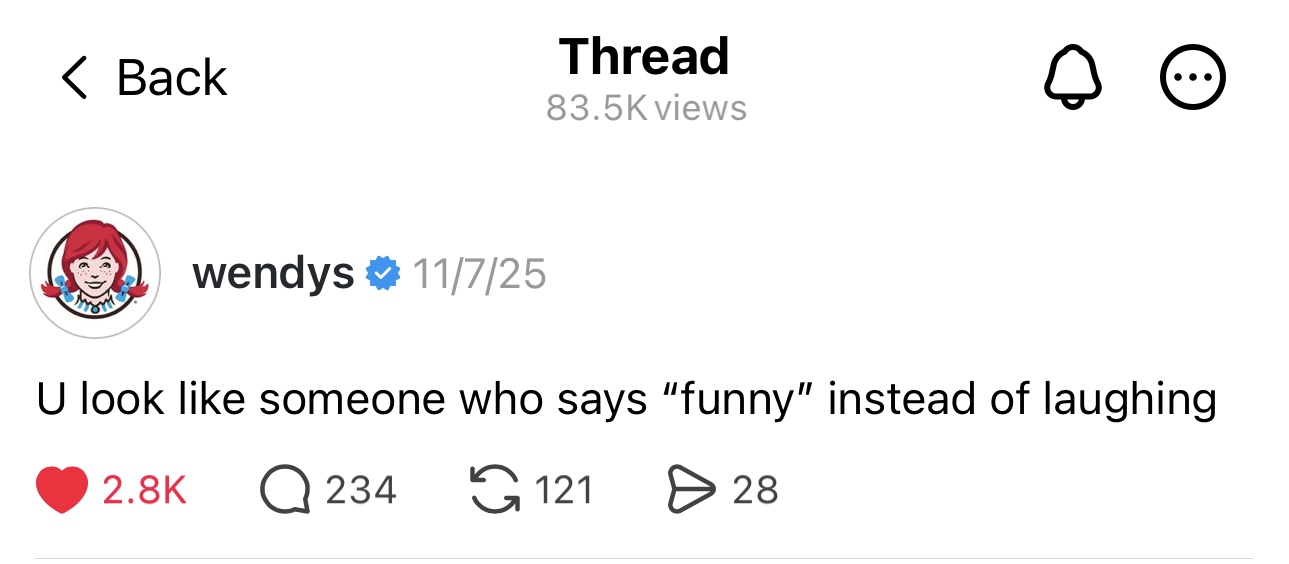The height and width of the screenshot is (564, 1289).
Task: Open notifications with the bell icon
Action: pyautogui.click(x=1073, y=78)
